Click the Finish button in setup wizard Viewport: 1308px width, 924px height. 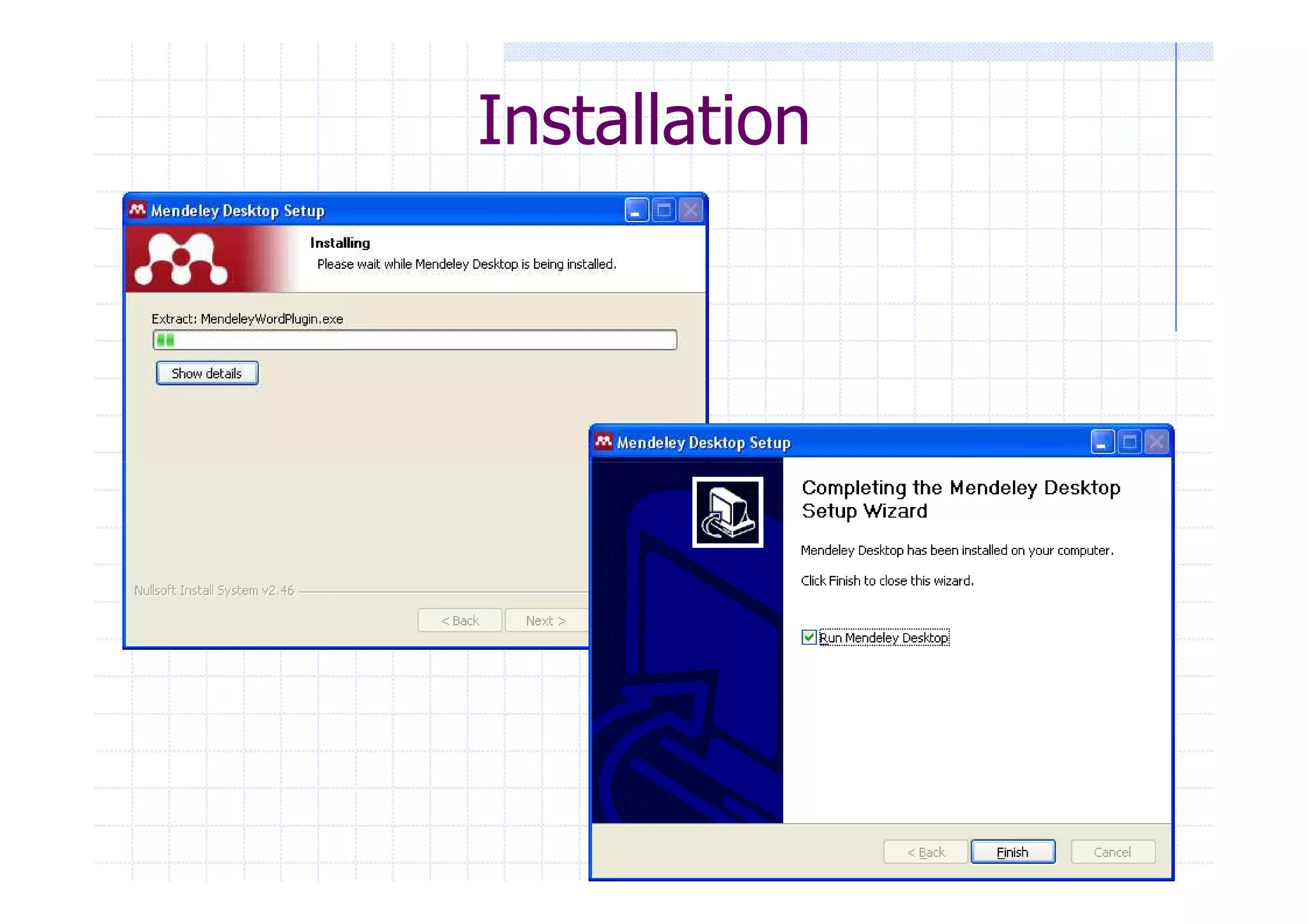click(x=1012, y=852)
